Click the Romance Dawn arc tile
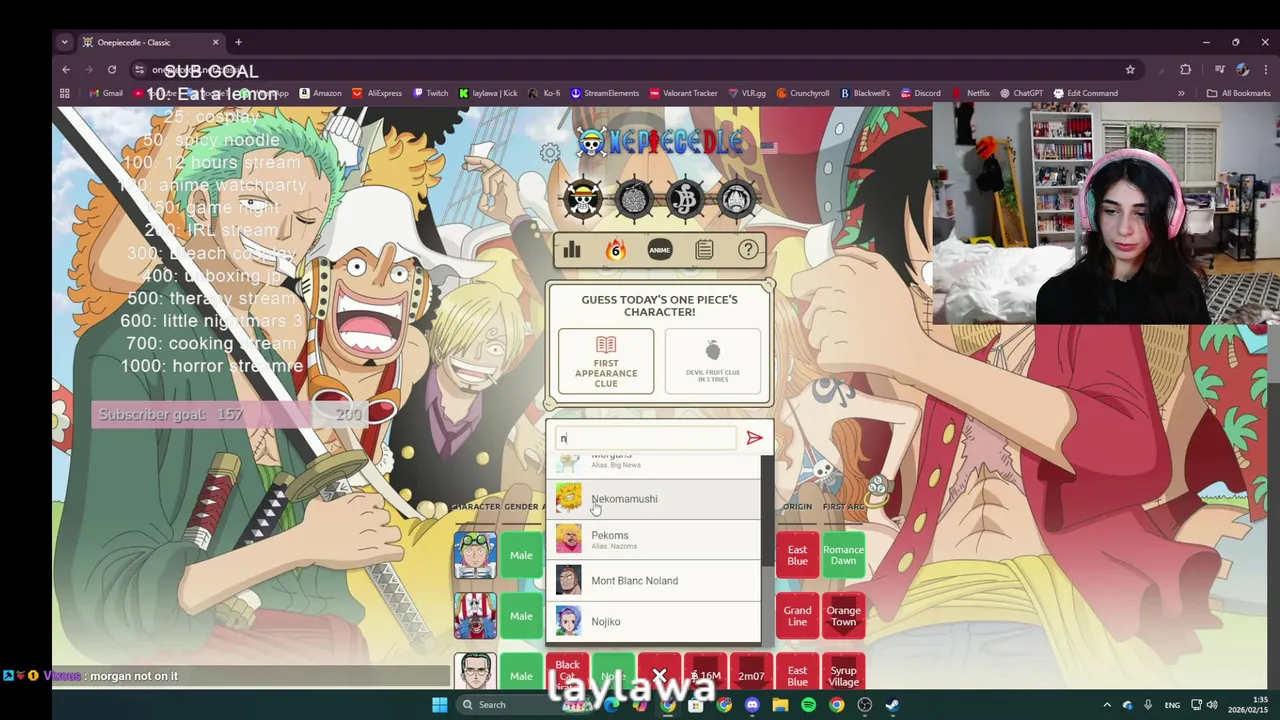 [843, 555]
